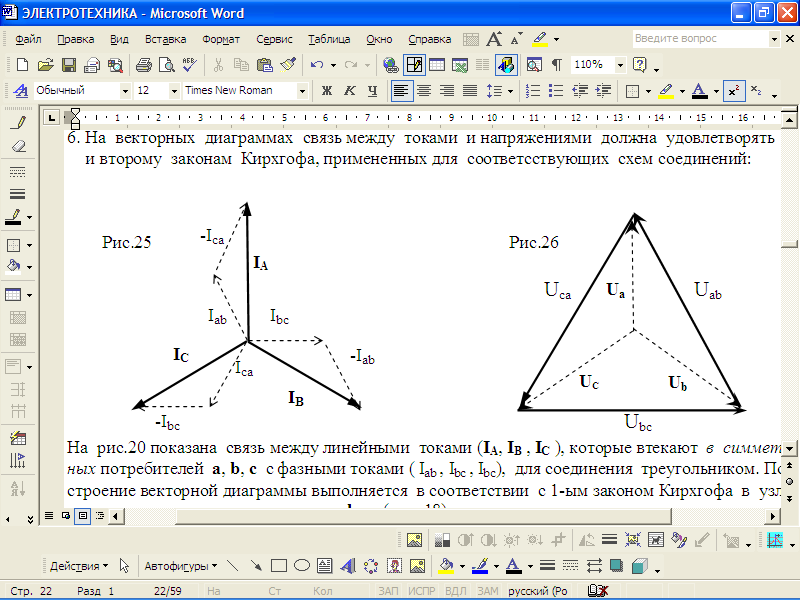800x600 pixels.
Task: Open the zoom 110% dropdown
Action: pos(620,65)
